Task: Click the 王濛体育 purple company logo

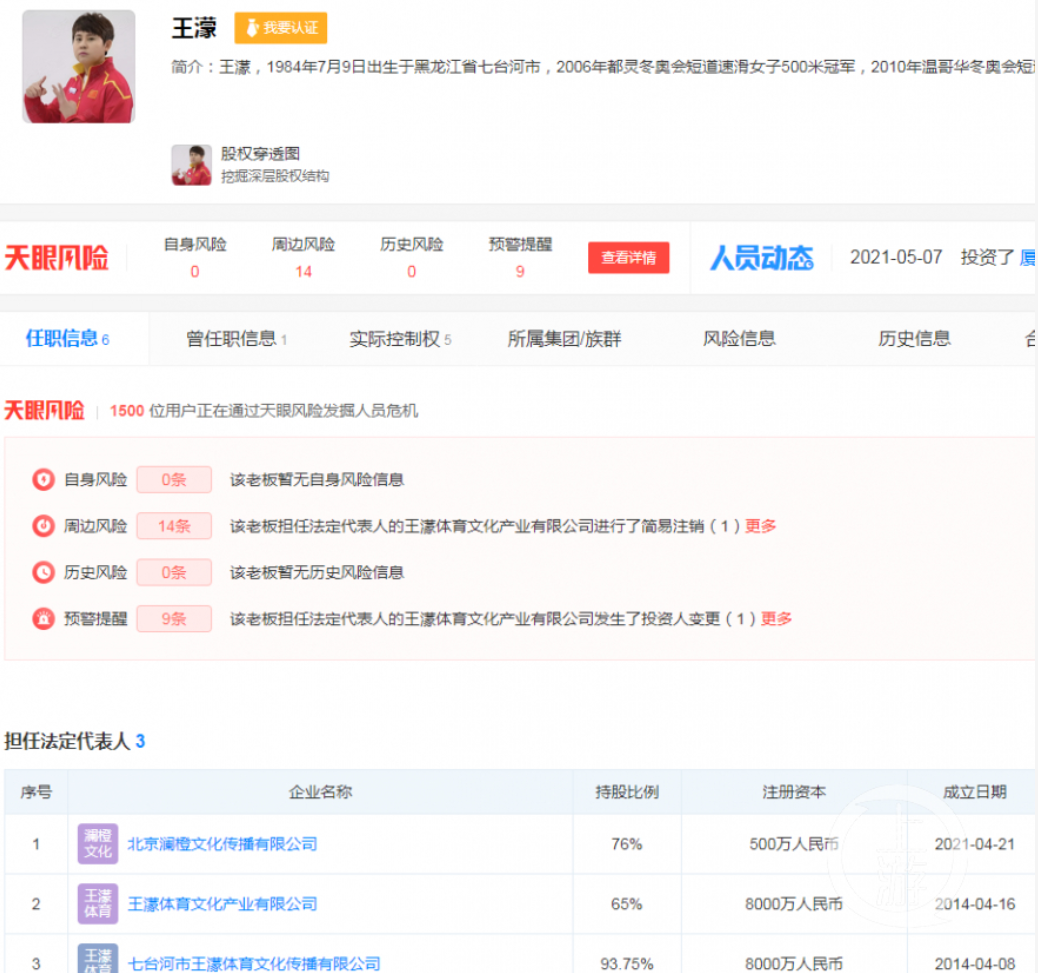Action: point(98,903)
